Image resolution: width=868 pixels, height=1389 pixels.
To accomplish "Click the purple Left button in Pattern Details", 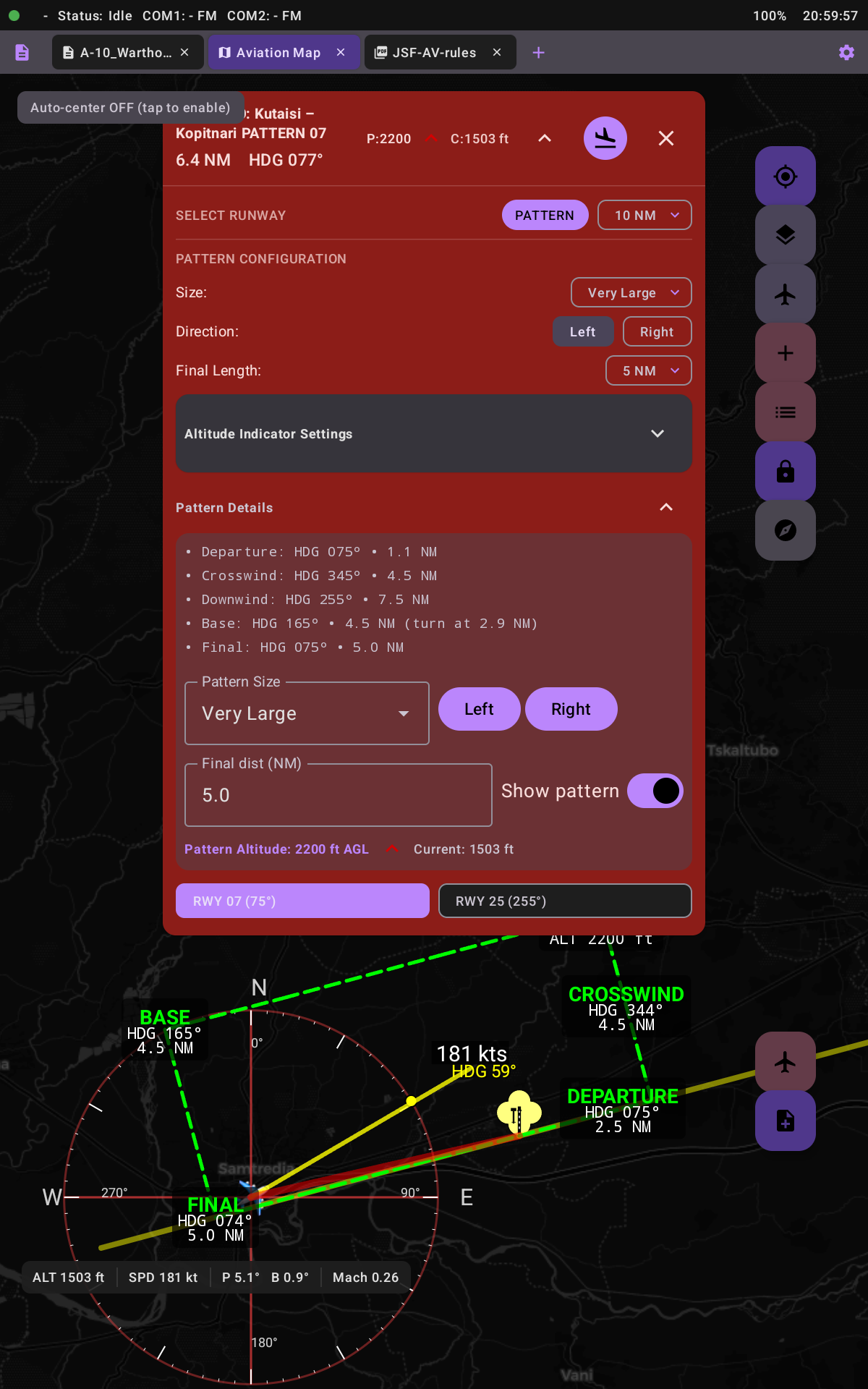I will [x=479, y=709].
